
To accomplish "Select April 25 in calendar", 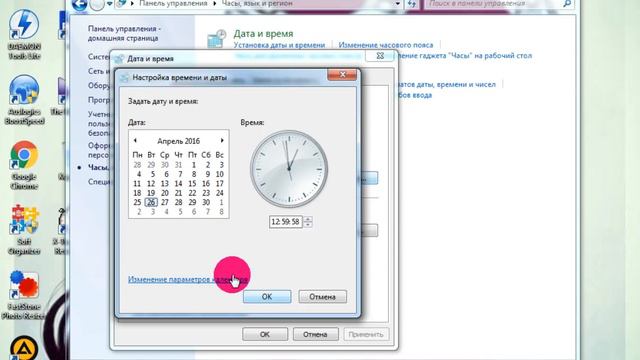I will coord(137,202).
